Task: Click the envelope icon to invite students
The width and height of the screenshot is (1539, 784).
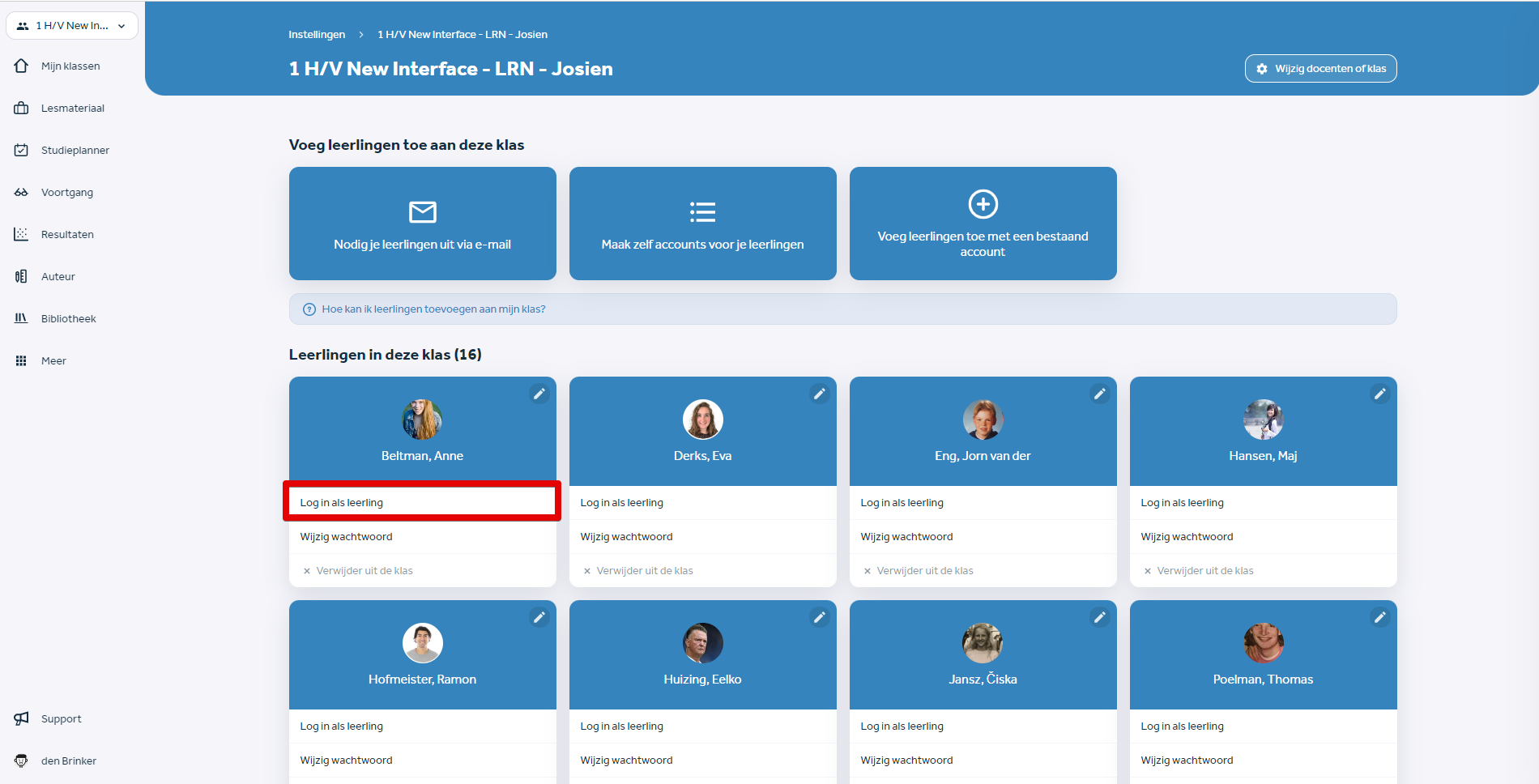Action: (x=422, y=213)
